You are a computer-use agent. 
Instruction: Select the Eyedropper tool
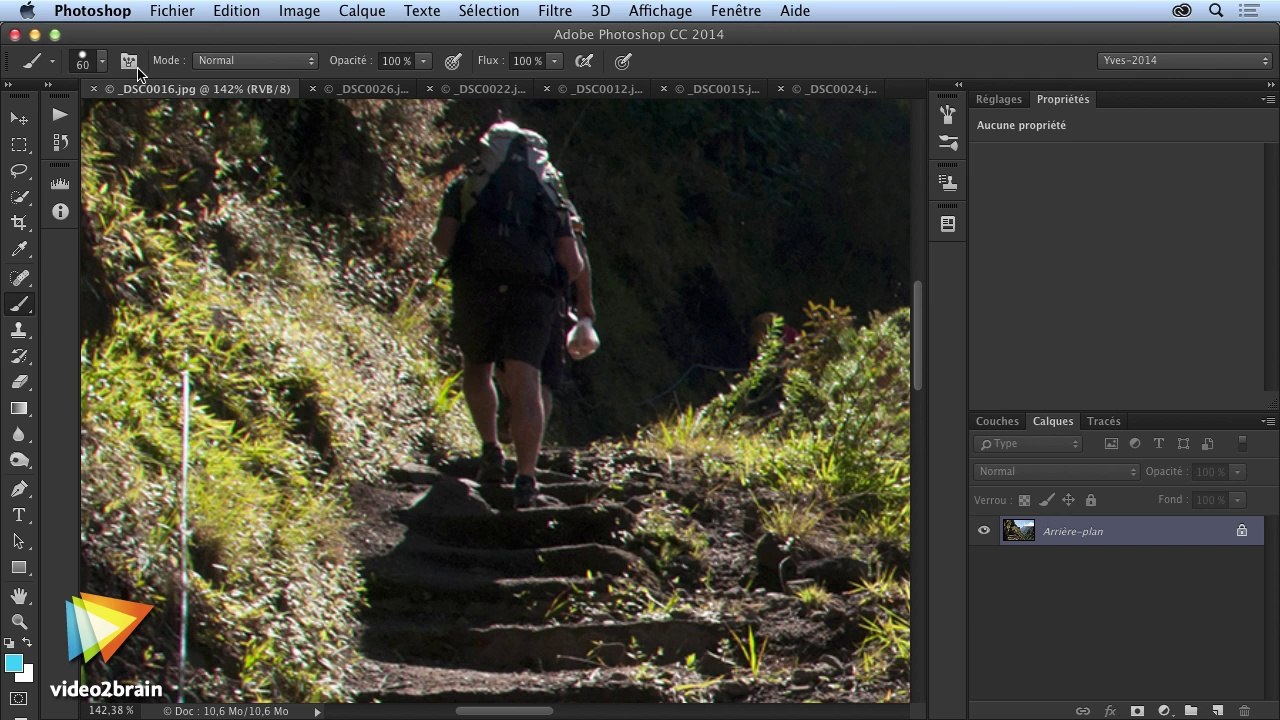[19, 250]
